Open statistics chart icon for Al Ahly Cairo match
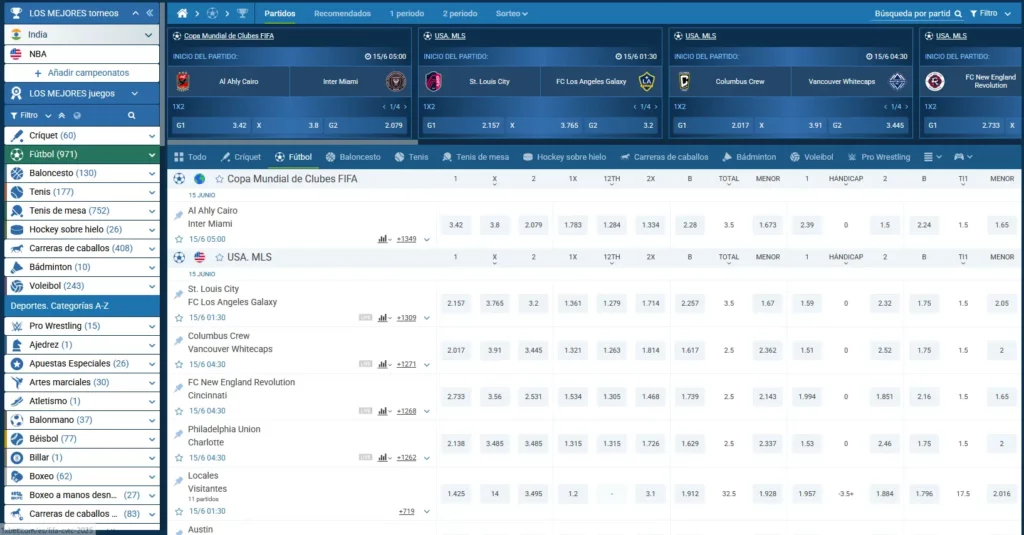1024x535 pixels. point(383,239)
